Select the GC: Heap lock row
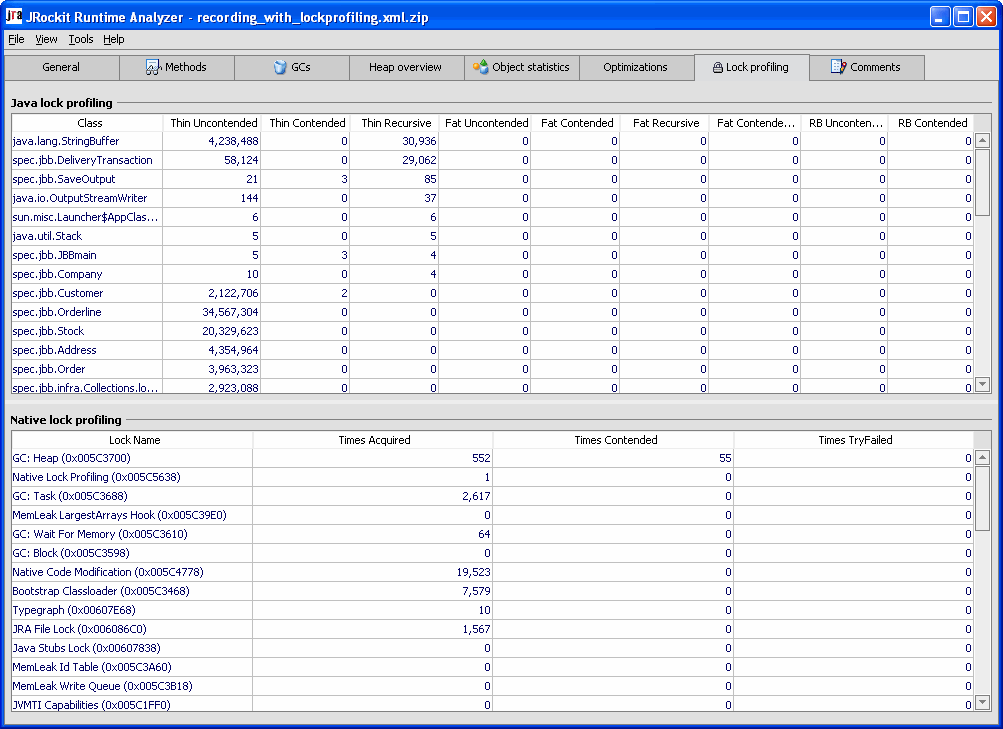The height and width of the screenshot is (729, 1003). (x=493, y=458)
